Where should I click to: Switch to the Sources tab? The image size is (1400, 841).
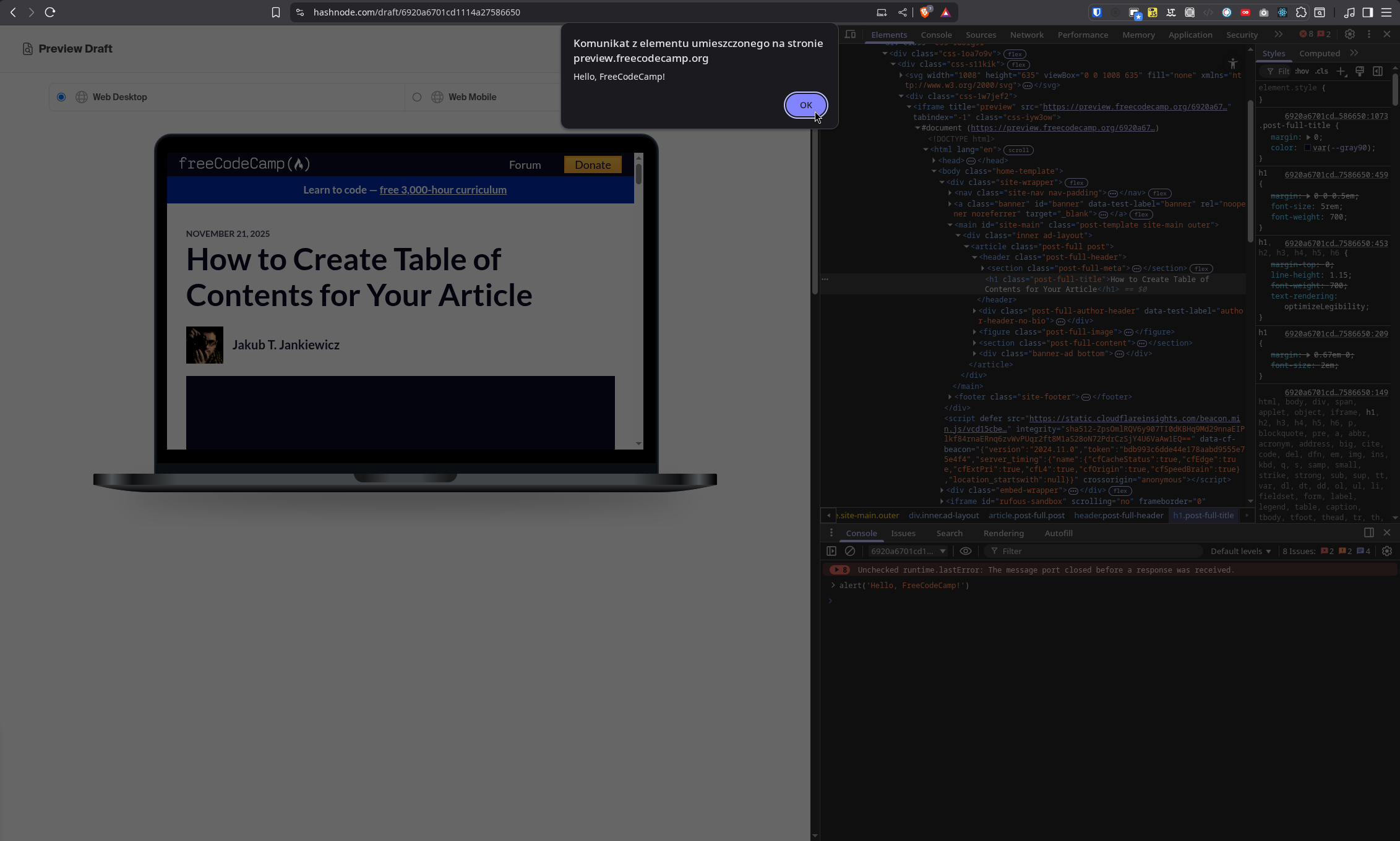pyautogui.click(x=981, y=35)
